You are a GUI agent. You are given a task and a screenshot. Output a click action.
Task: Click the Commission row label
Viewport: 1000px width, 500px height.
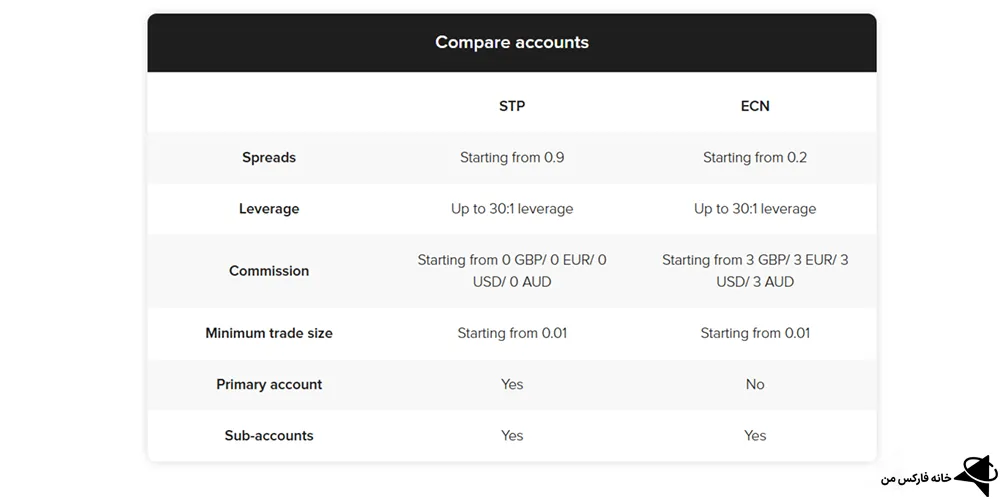coord(269,271)
